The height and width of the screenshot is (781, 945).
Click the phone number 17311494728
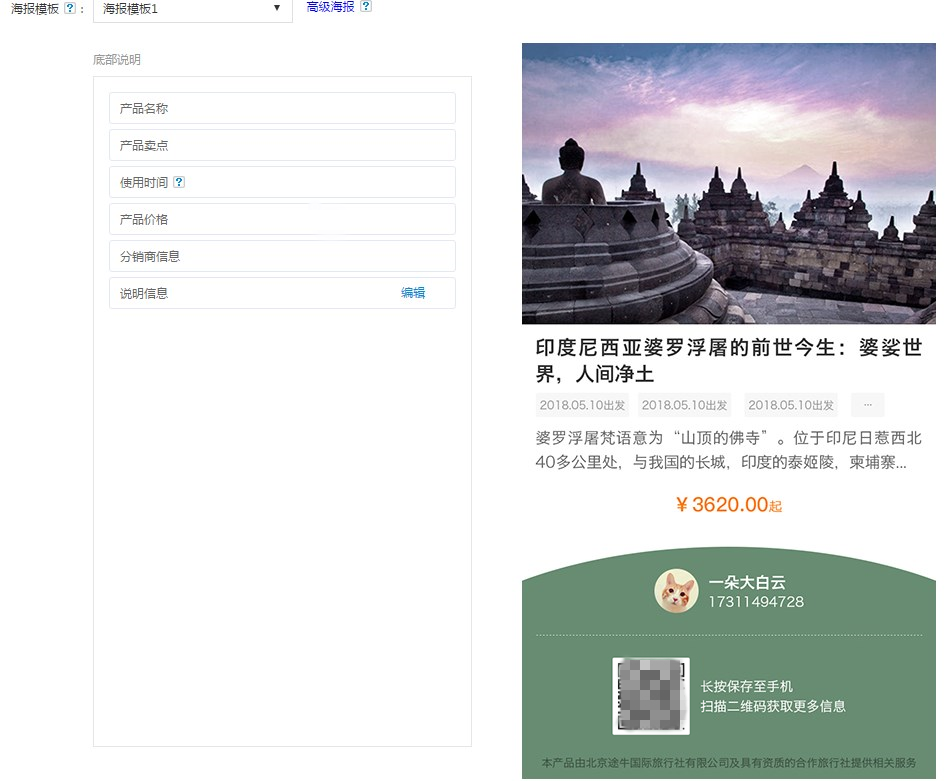(x=755, y=602)
